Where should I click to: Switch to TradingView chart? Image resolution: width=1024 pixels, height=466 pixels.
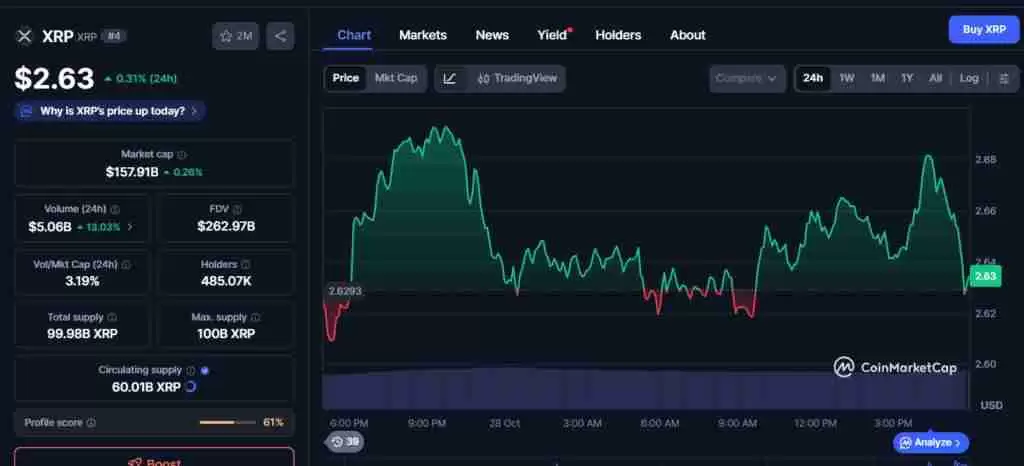[517, 78]
